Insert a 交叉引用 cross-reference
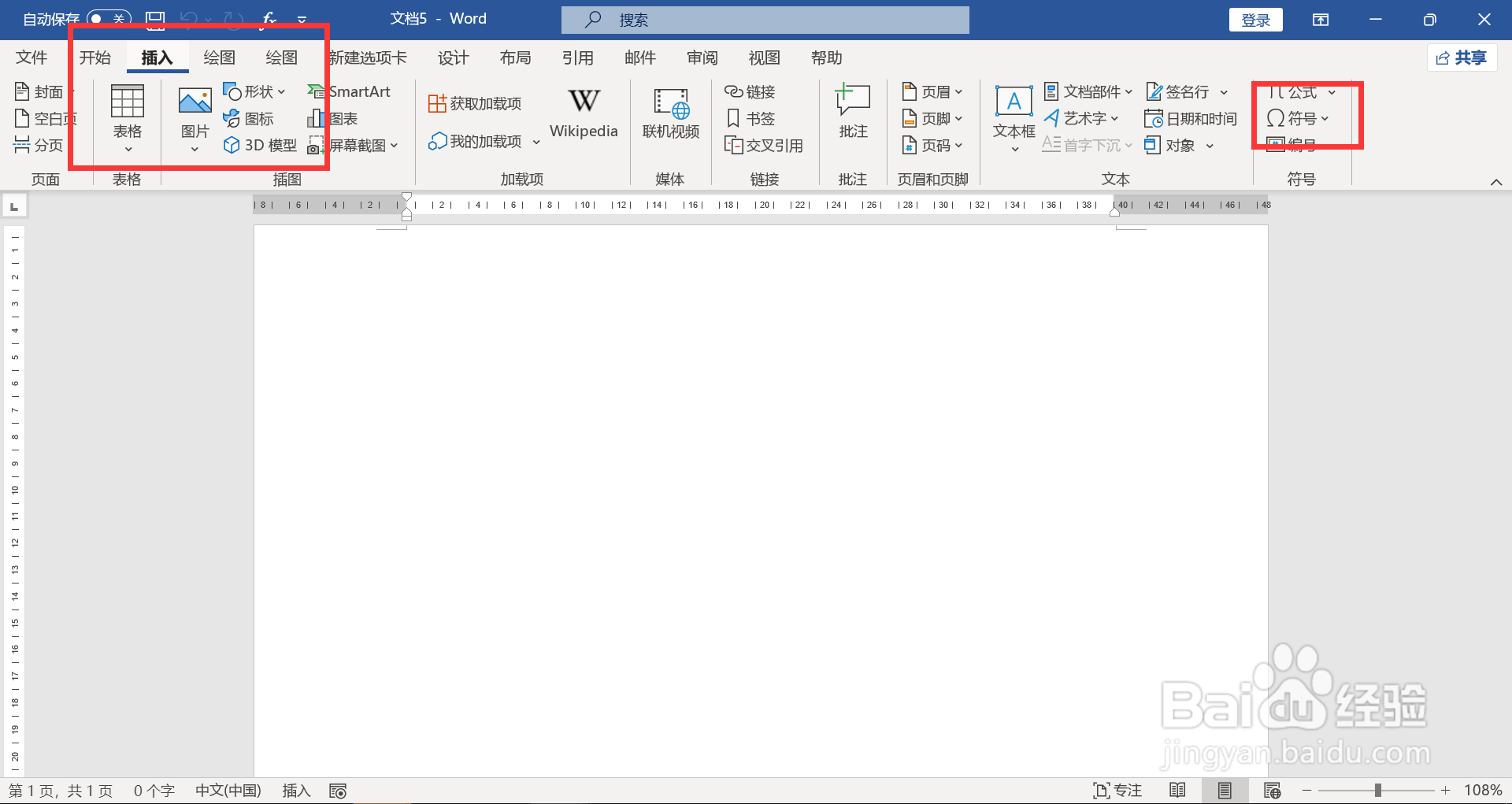Viewport: 1512px width, 804px height. [x=763, y=146]
